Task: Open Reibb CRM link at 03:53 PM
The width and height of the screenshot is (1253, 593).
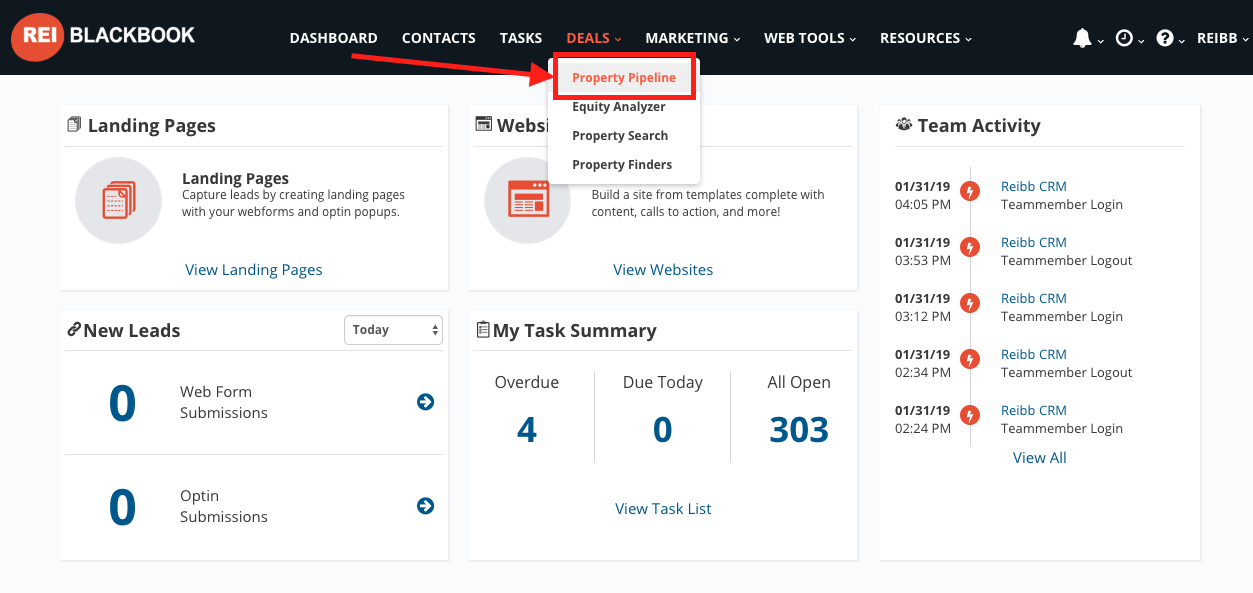Action: [x=1034, y=243]
